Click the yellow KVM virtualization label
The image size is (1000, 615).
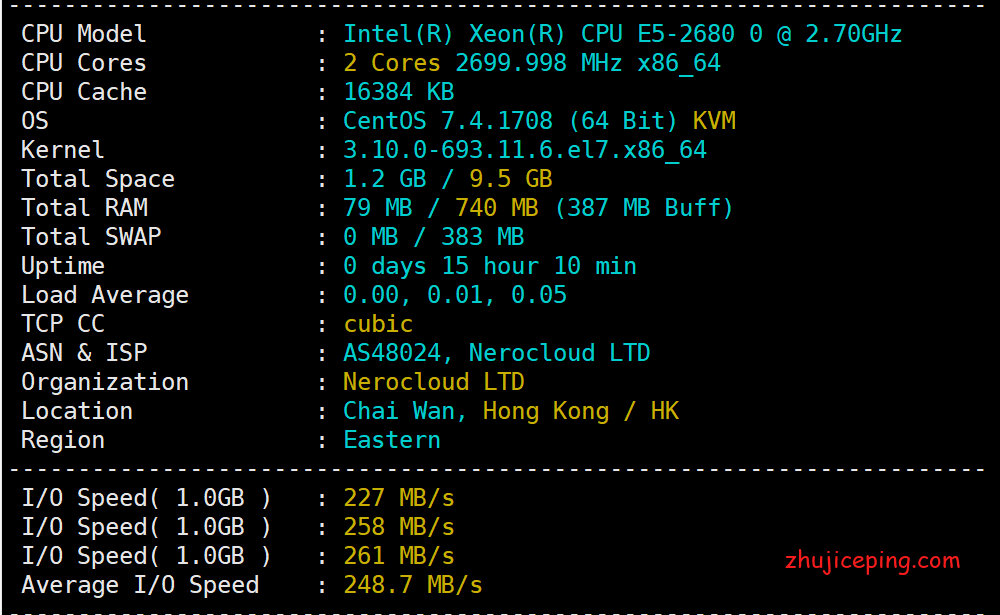714,121
